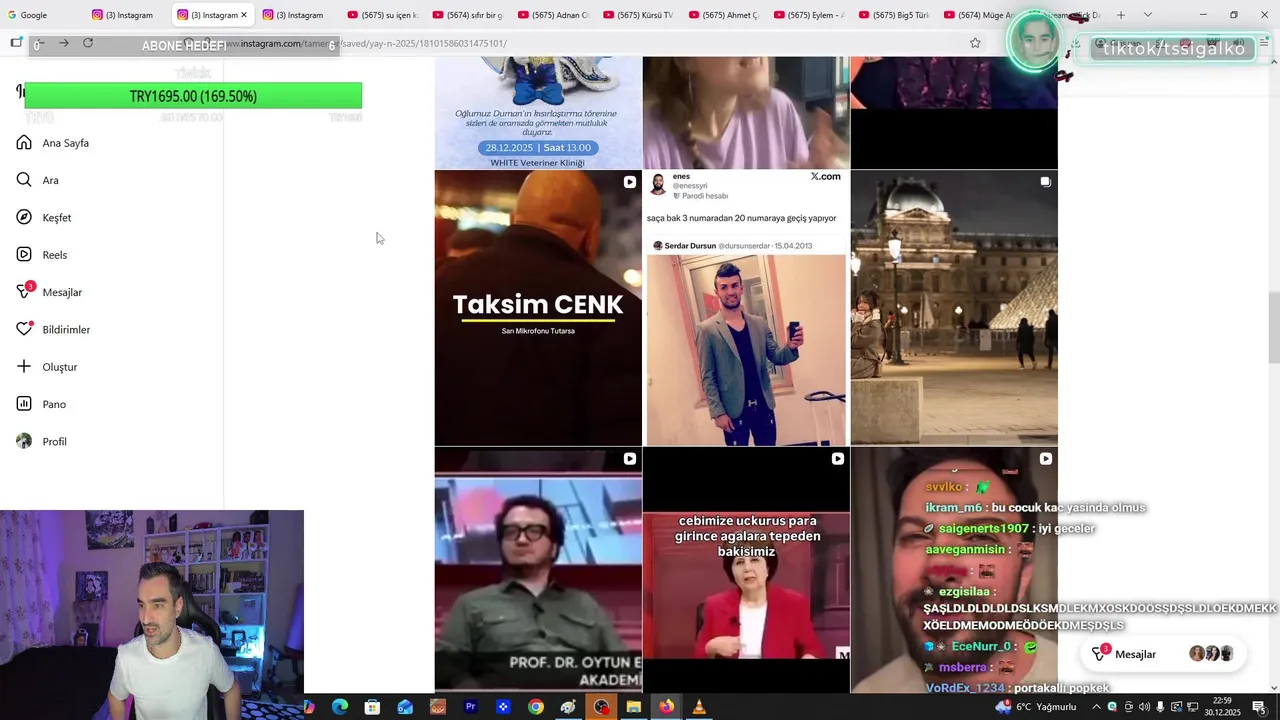This screenshot has width=1280, height=720.
Task: Open the 6°C Yağmurlu weather widget
Action: pos(1036,707)
